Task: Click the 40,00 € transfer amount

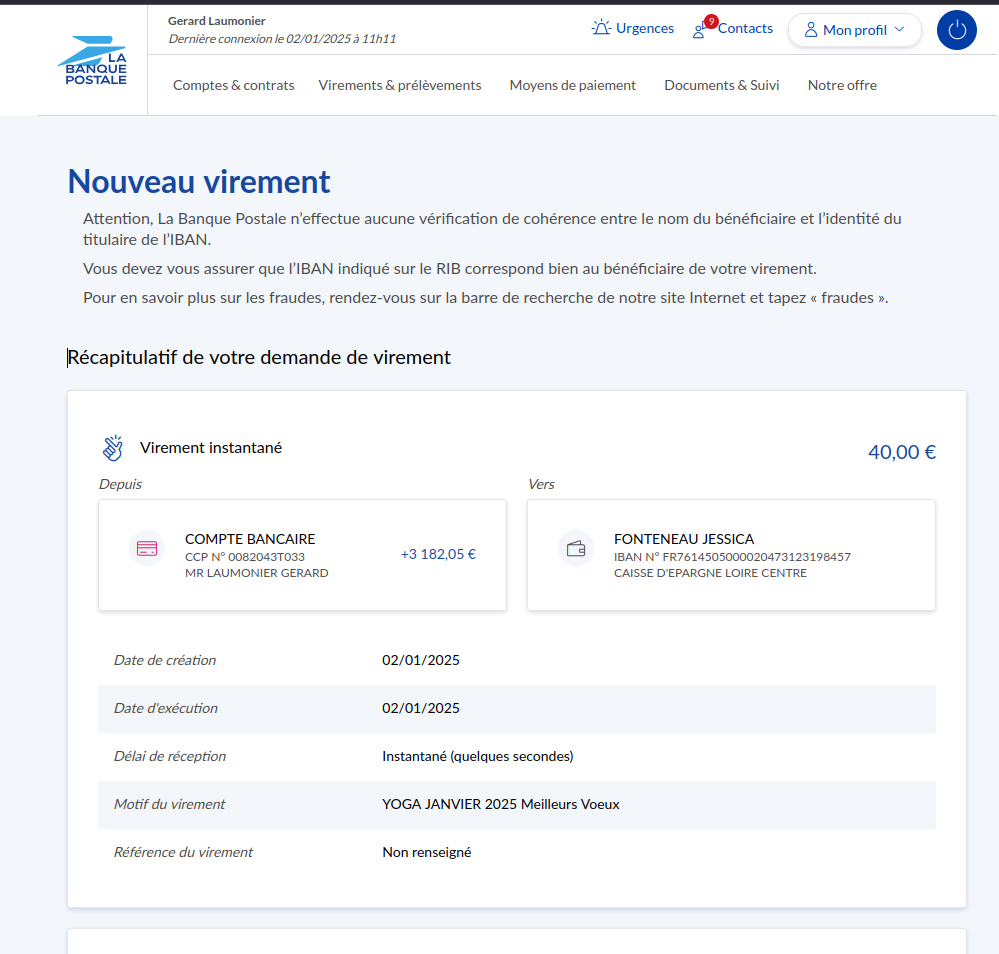Action: tap(901, 452)
